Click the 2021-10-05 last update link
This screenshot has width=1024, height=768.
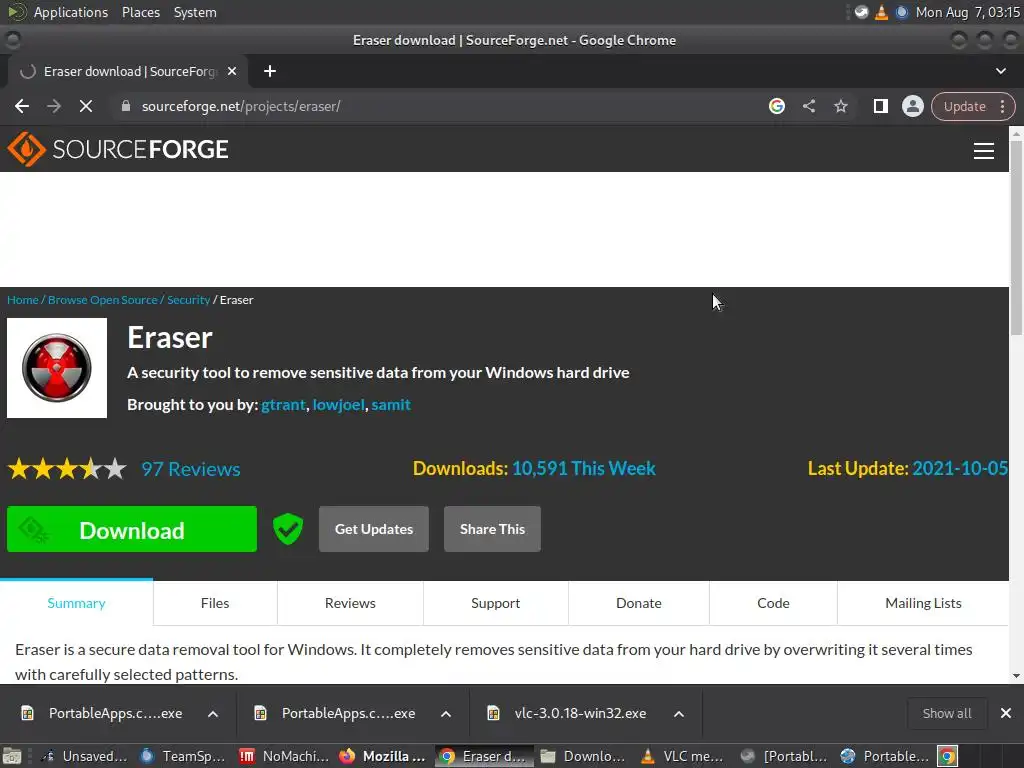pos(960,468)
